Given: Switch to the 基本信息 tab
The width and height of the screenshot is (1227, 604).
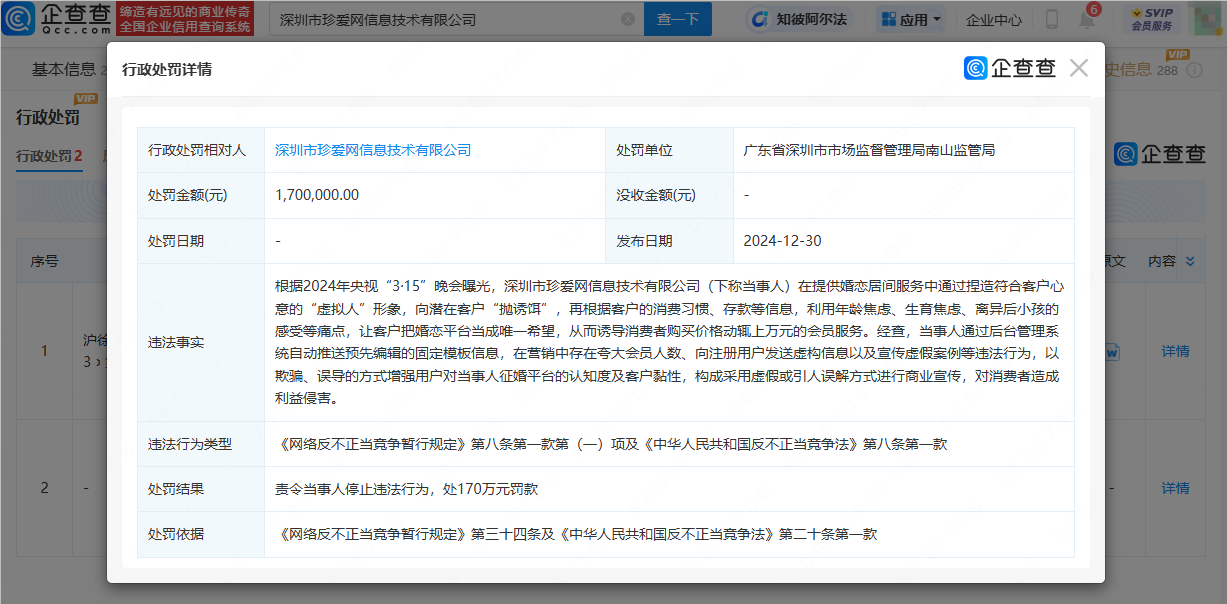Looking at the screenshot, I should (64, 69).
